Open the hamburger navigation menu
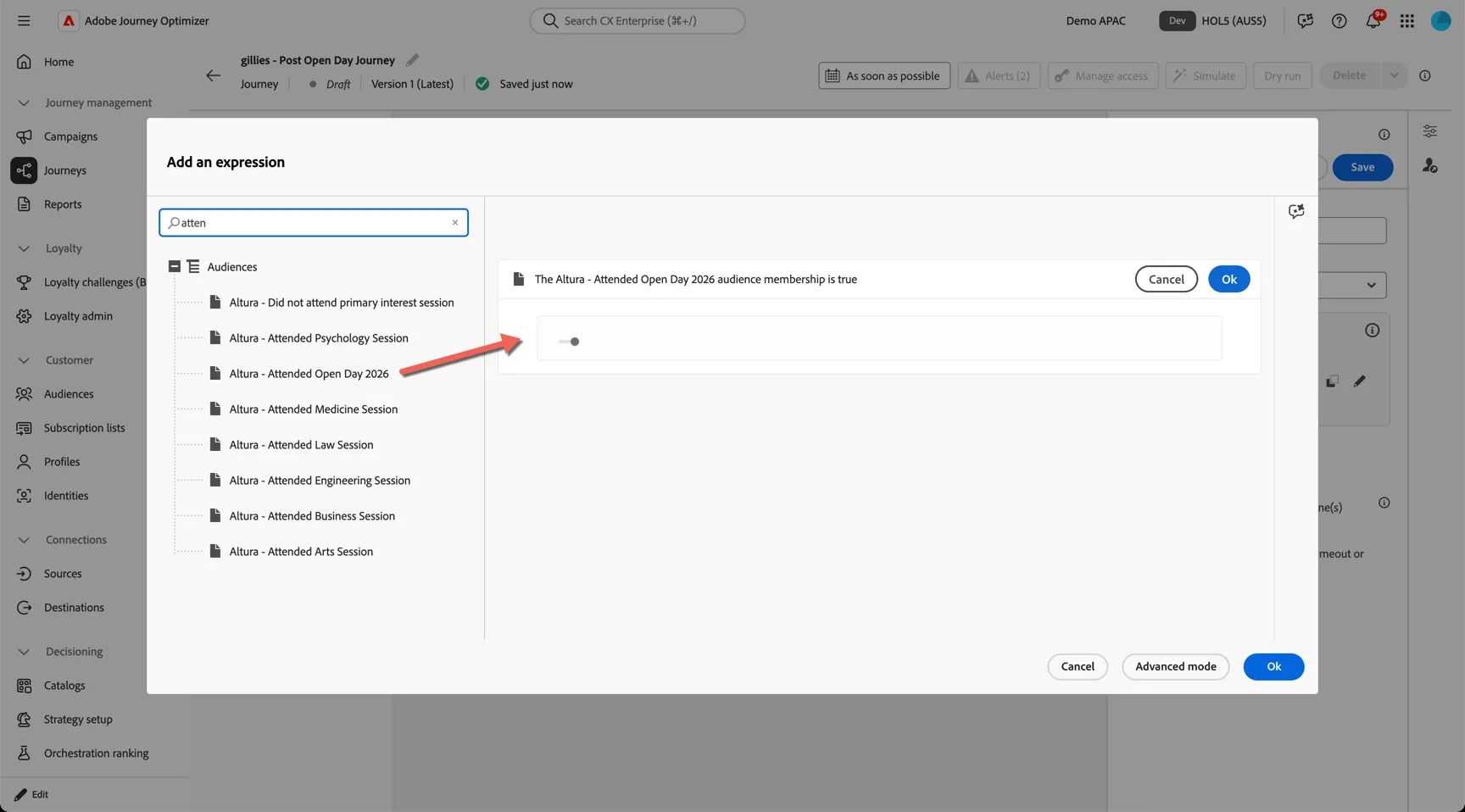This screenshot has width=1465, height=812. coord(24,20)
